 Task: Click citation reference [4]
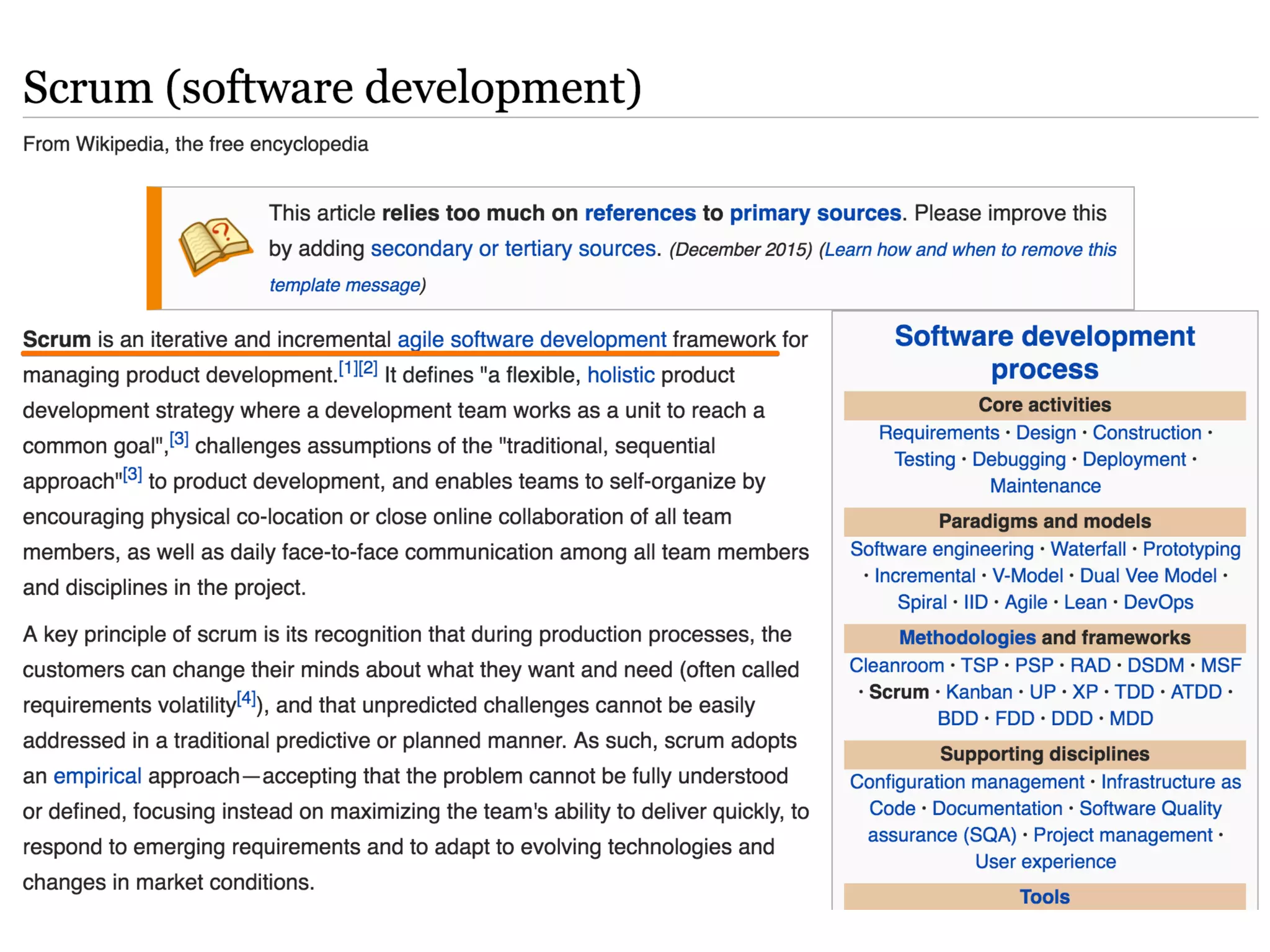[246, 699]
